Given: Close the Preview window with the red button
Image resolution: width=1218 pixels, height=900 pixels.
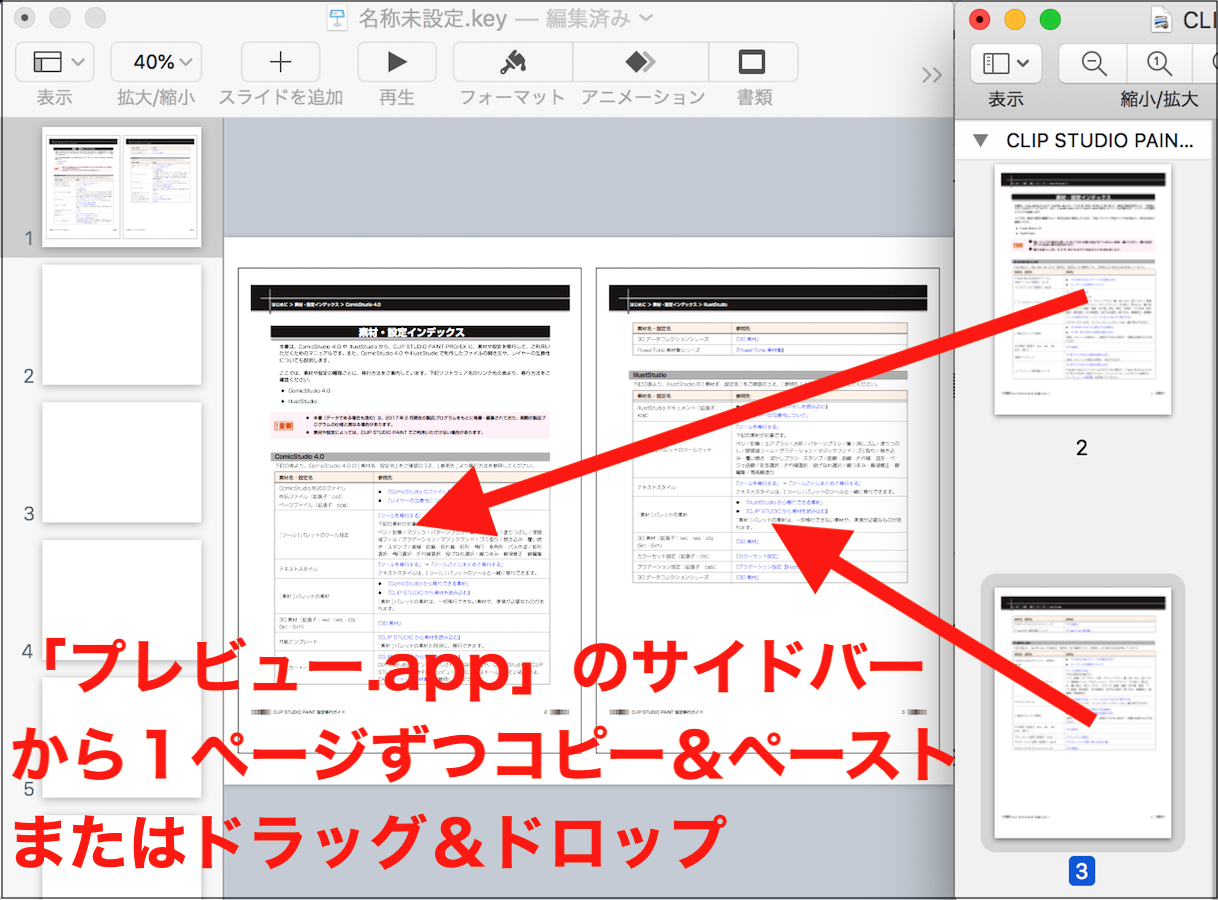Looking at the screenshot, I should (x=980, y=19).
